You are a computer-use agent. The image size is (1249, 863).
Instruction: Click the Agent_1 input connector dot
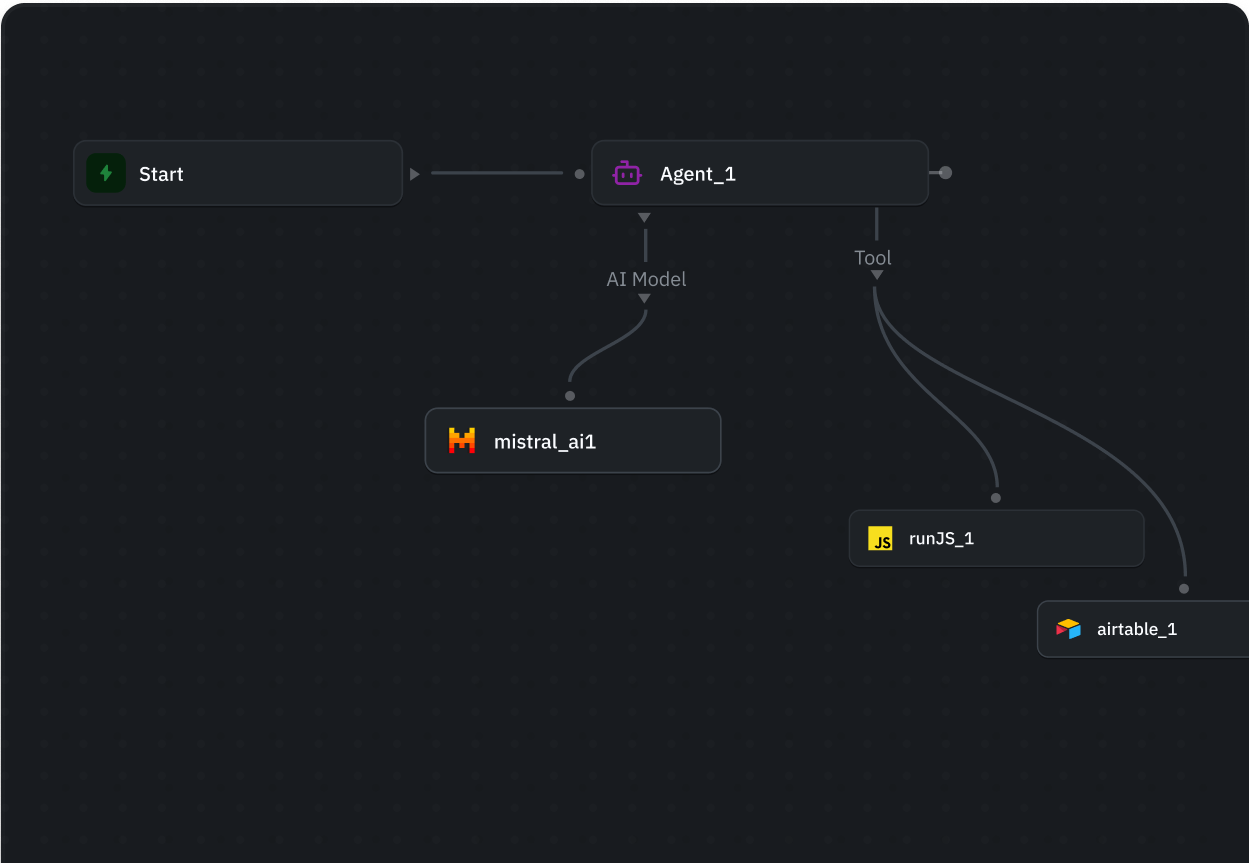[579, 174]
